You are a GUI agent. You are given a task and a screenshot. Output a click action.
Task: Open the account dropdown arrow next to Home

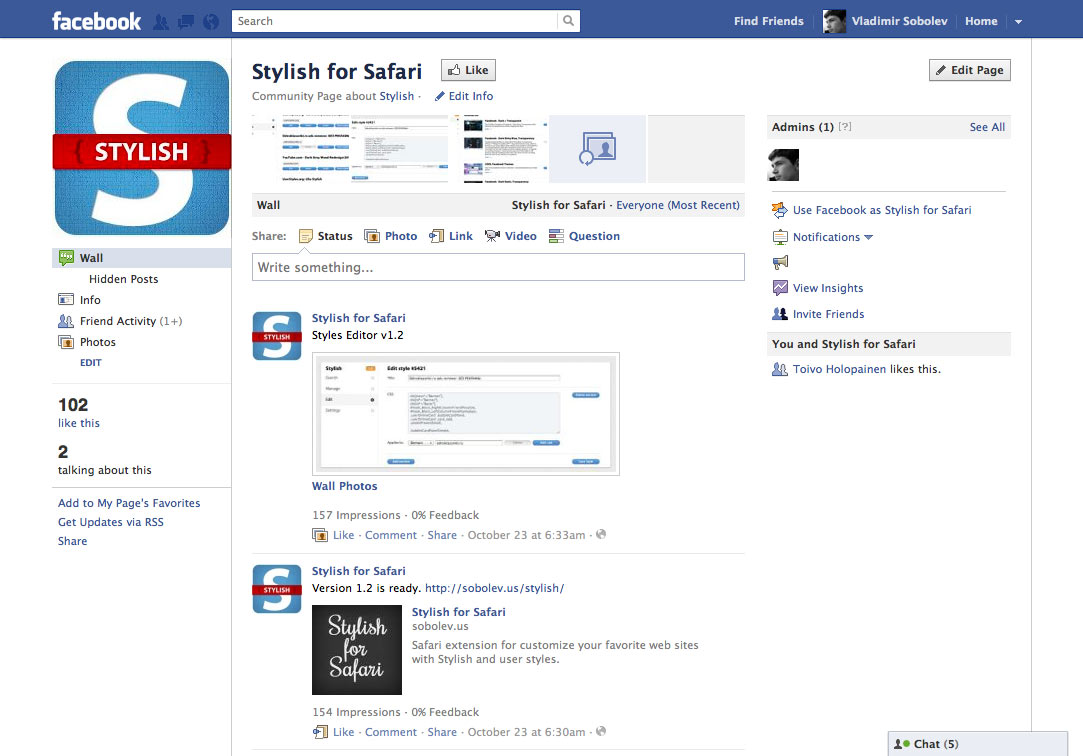click(x=1018, y=20)
